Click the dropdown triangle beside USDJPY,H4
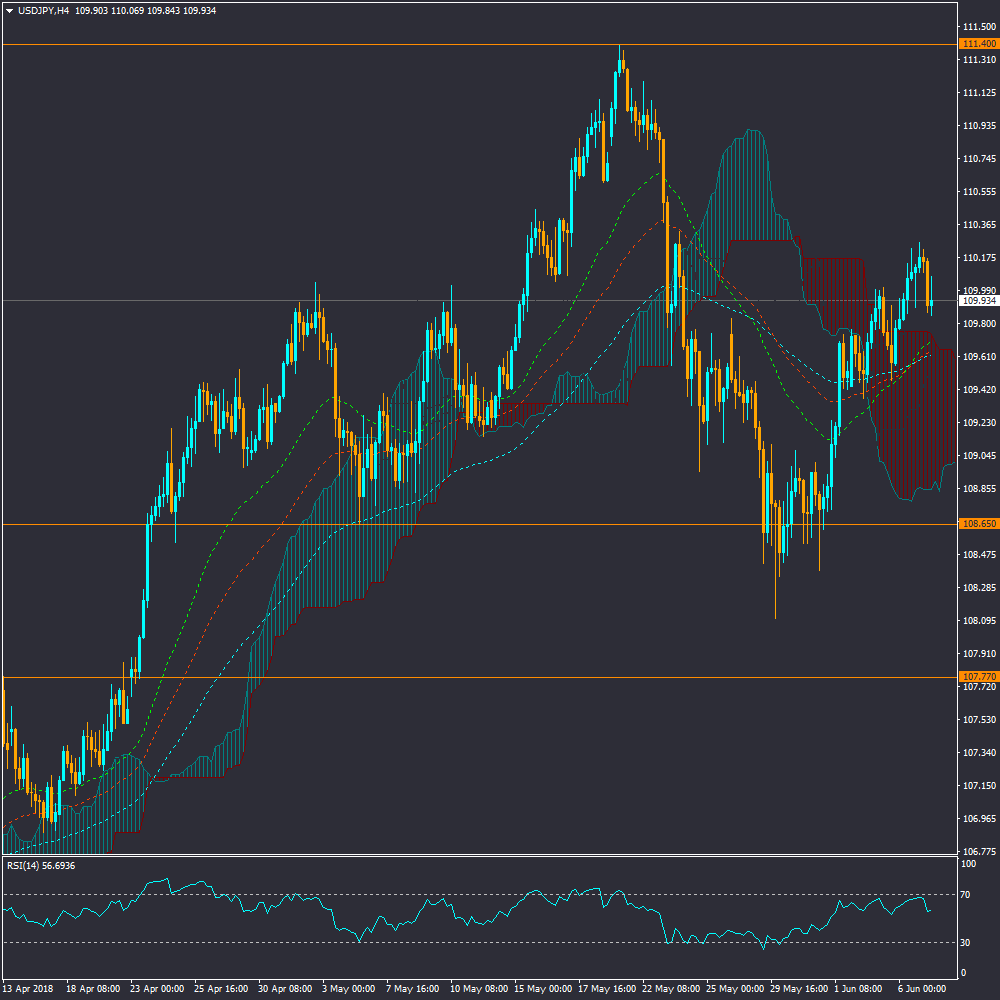The image size is (1000, 1000). pyautogui.click(x=9, y=10)
